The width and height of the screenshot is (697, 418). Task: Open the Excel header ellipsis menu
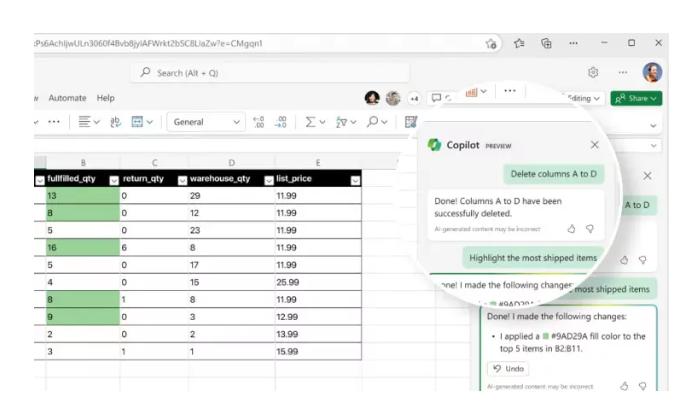[x=622, y=72]
